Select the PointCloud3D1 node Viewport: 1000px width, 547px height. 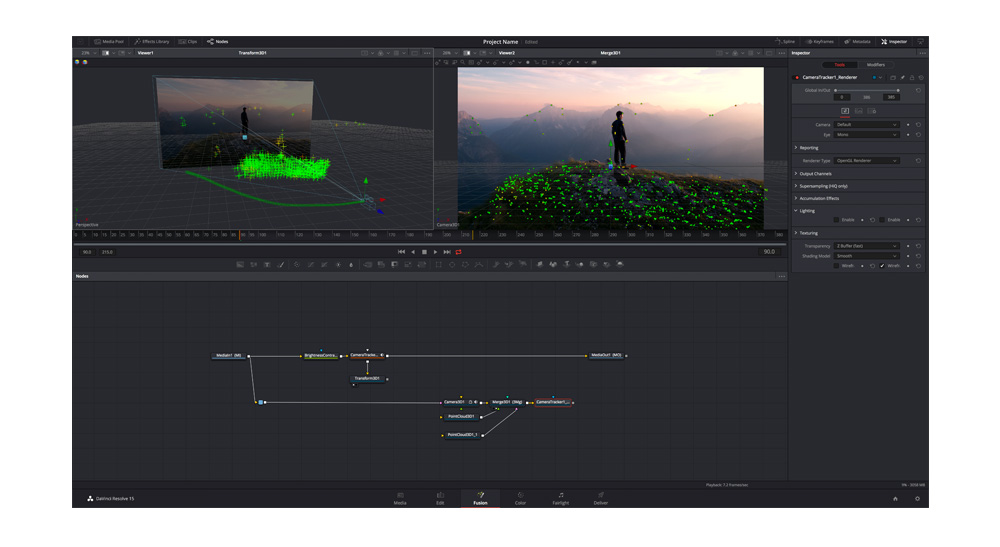(x=460, y=416)
